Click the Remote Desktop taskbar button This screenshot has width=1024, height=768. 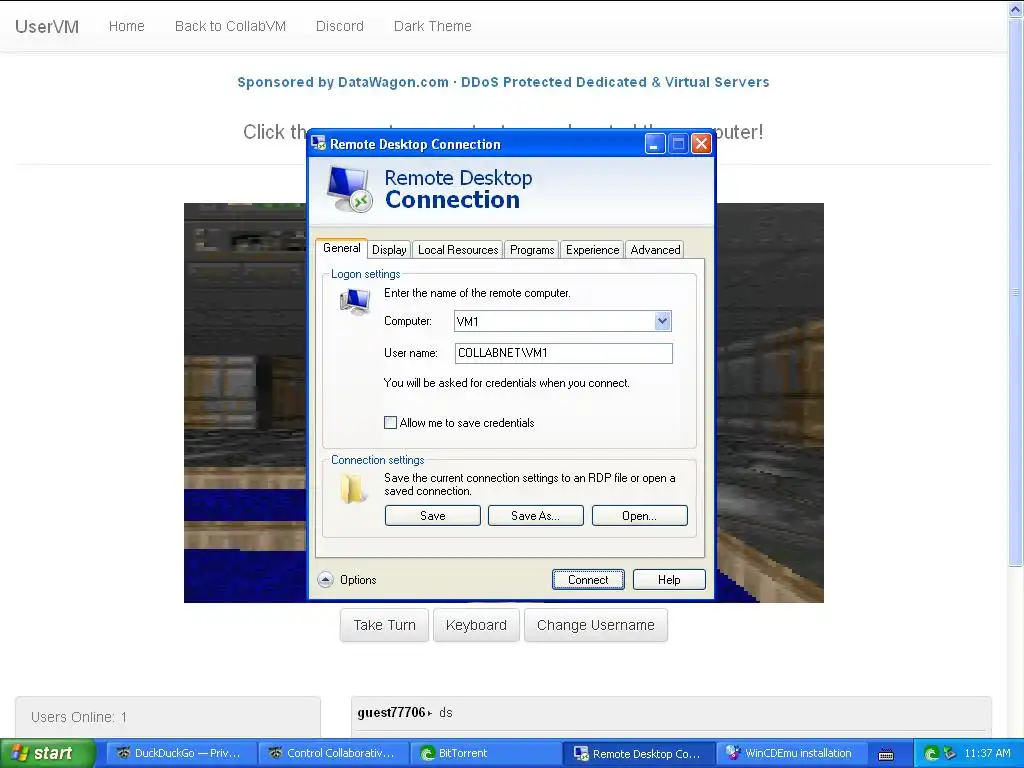(x=639, y=753)
